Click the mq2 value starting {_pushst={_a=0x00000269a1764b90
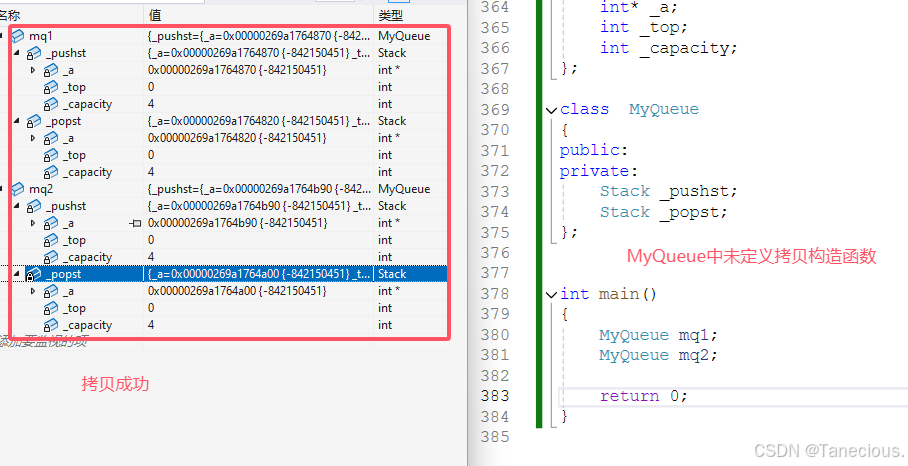908x466 pixels. pos(259,189)
